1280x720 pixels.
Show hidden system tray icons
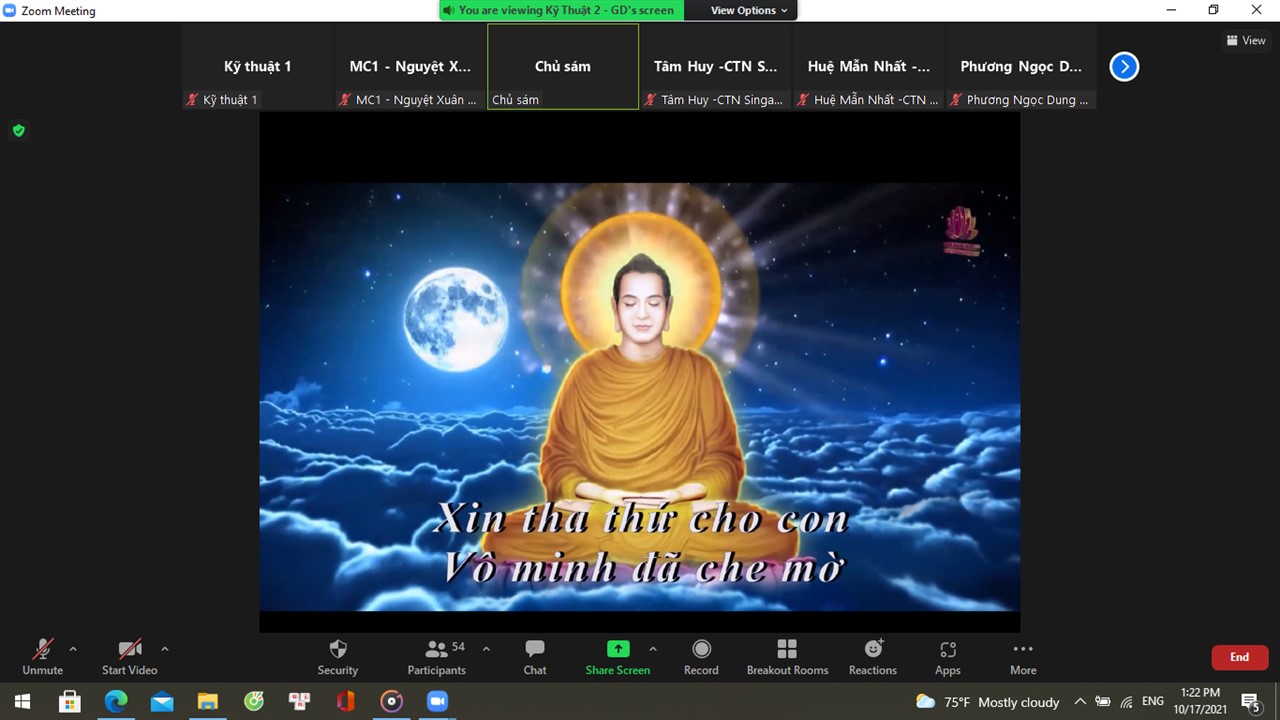coord(1080,702)
